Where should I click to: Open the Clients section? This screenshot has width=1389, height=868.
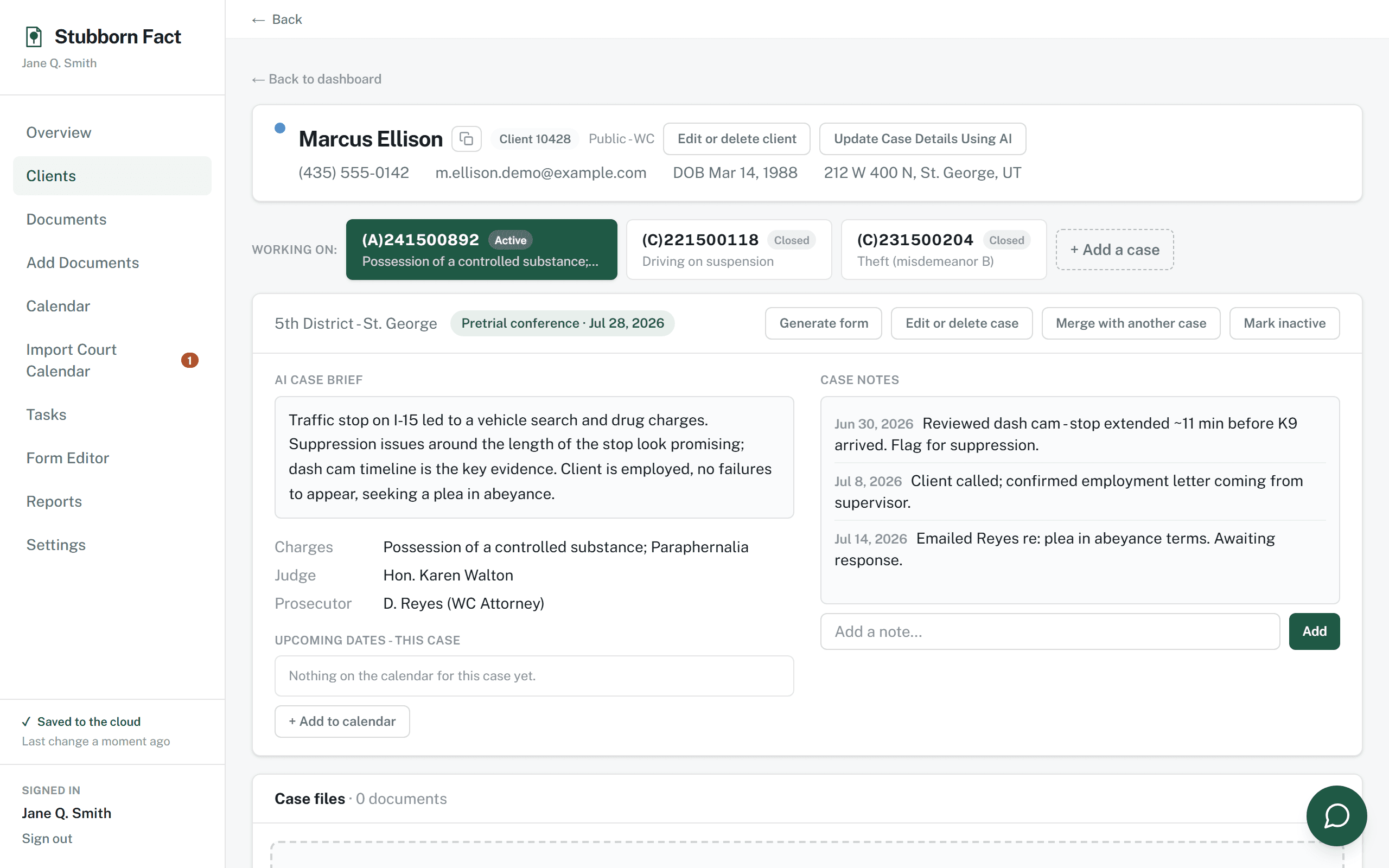[x=112, y=176]
